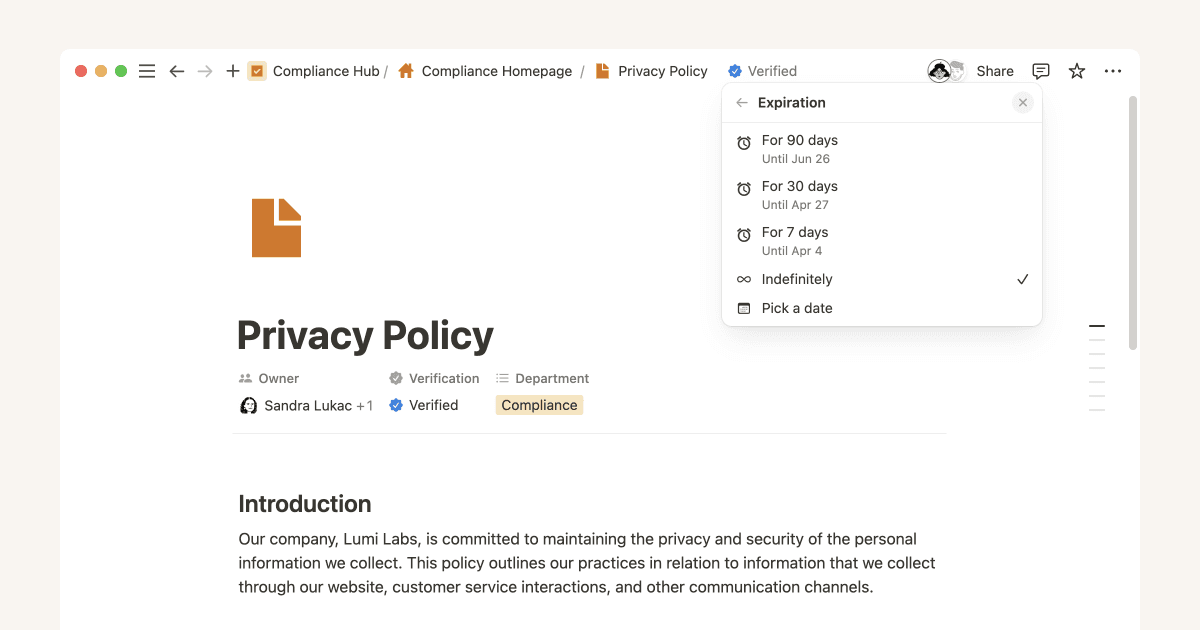
Task: Click the infinity icon next to Indefinitely
Action: pos(744,279)
